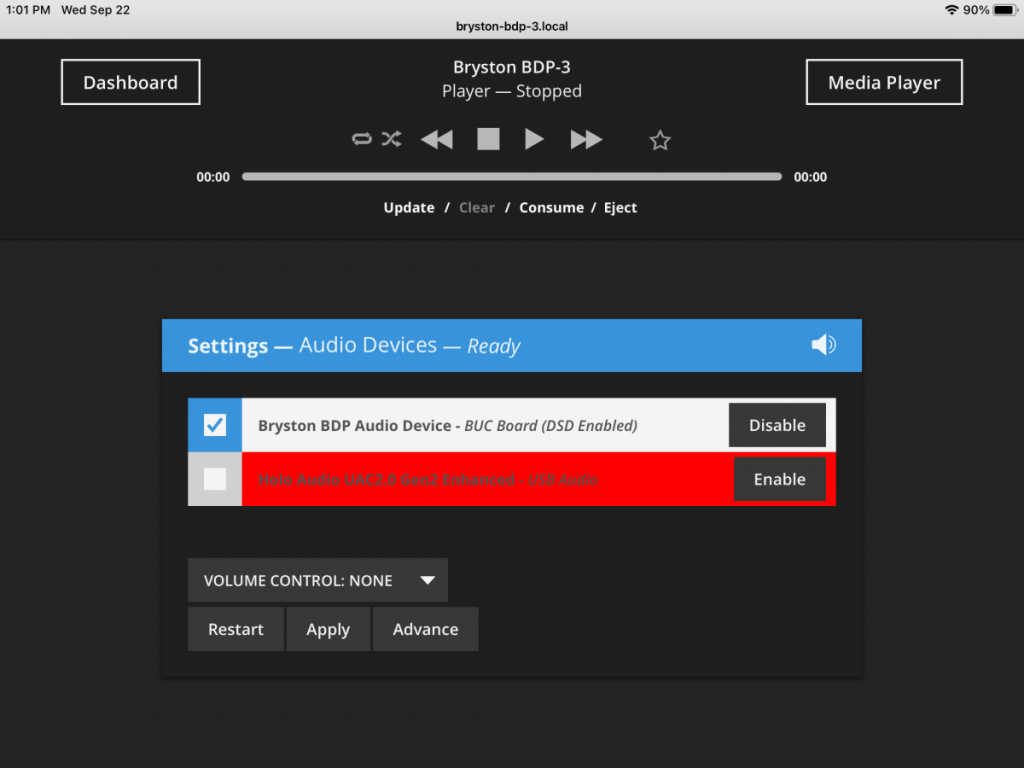This screenshot has height=768, width=1024.
Task: Toggle the repeat playback icon
Action: click(361, 139)
